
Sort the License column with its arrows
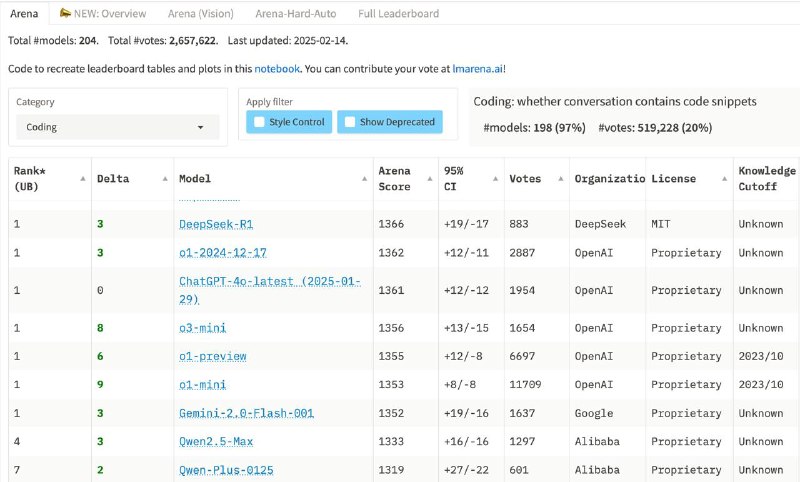[x=726, y=179]
